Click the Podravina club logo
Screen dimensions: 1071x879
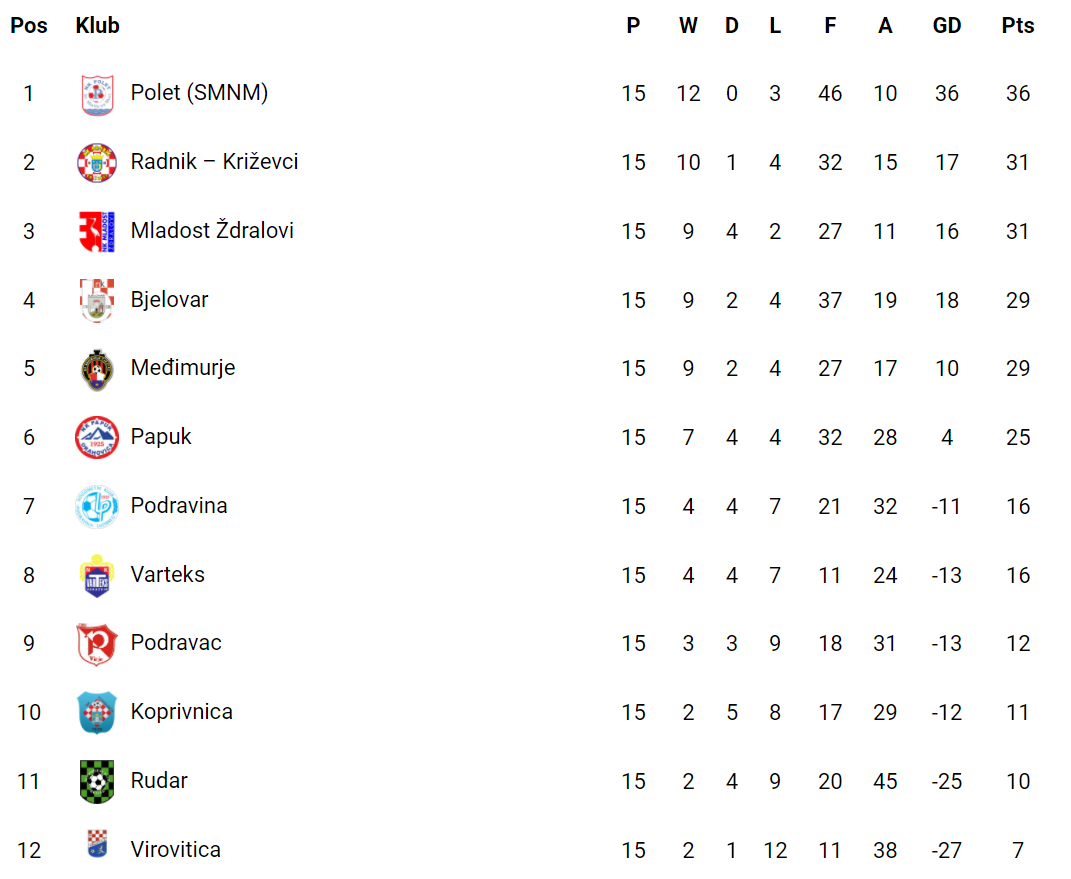[x=97, y=506]
